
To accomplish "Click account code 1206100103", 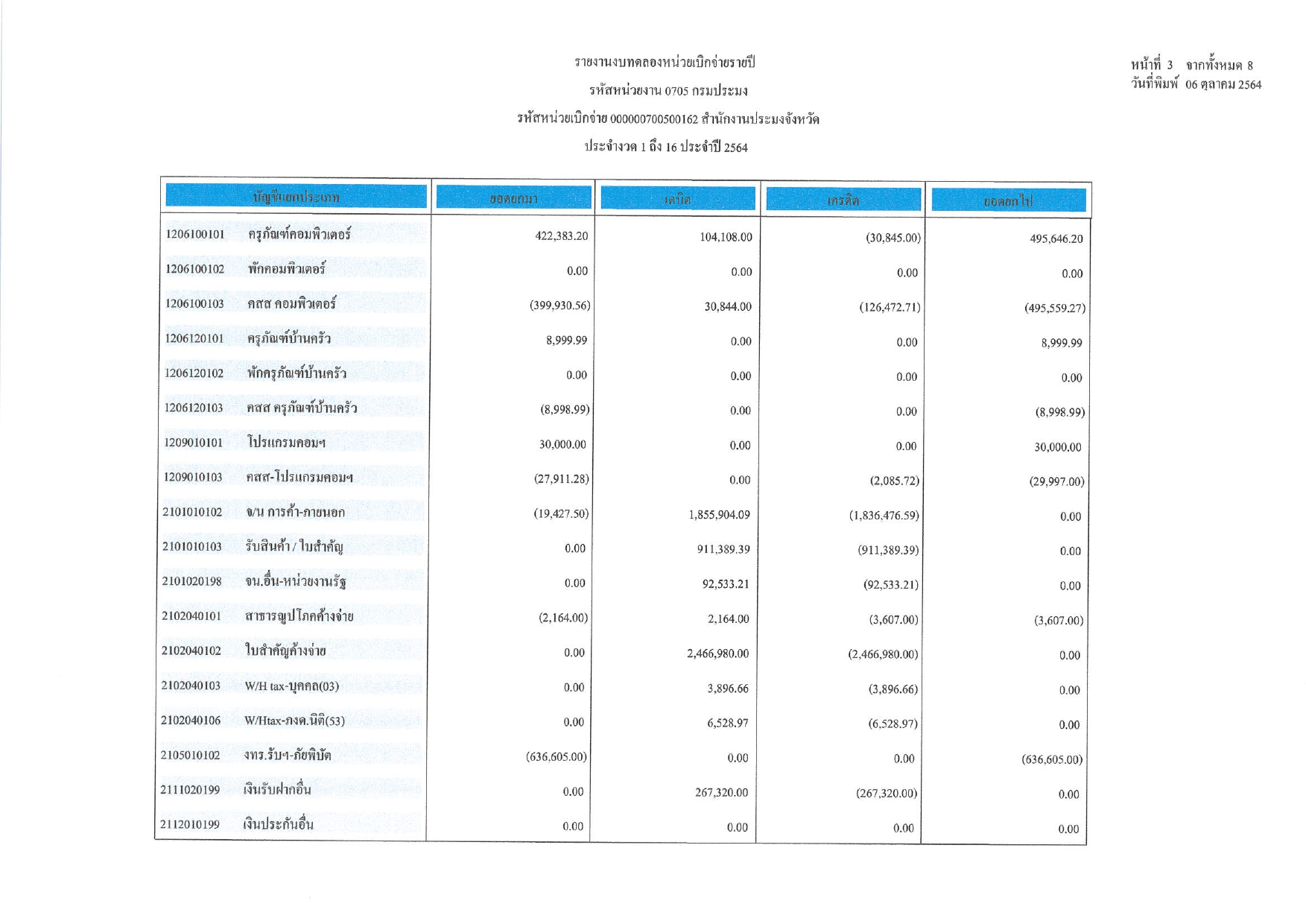I will [x=194, y=303].
